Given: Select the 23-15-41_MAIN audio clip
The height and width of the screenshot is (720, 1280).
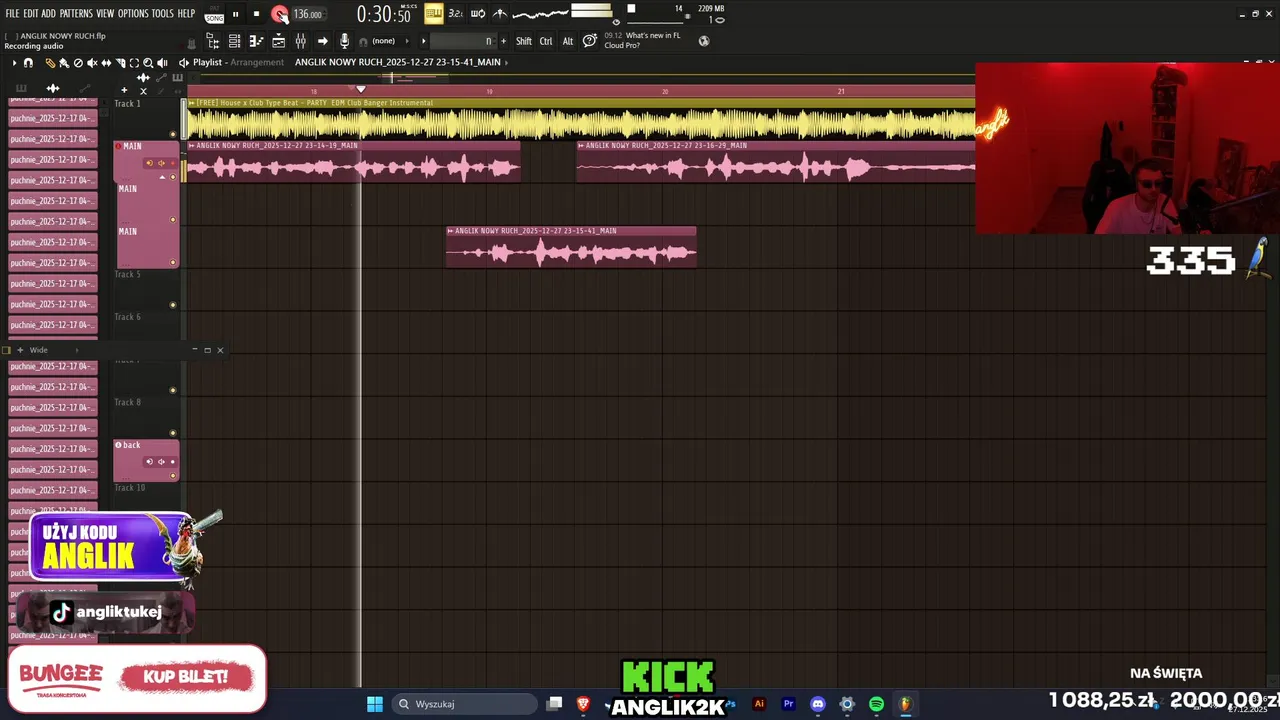Looking at the screenshot, I should coord(571,246).
